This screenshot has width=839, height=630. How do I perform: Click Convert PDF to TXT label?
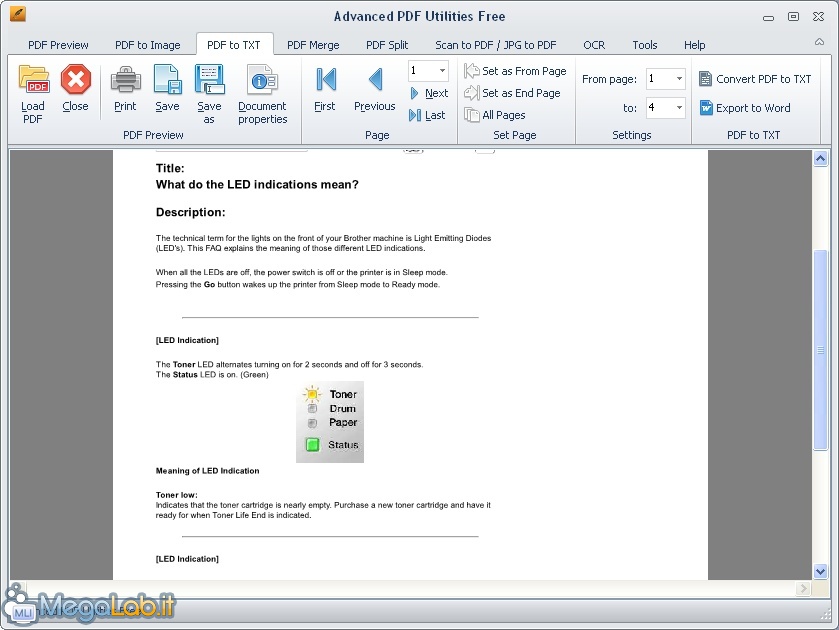pyautogui.click(x=764, y=79)
